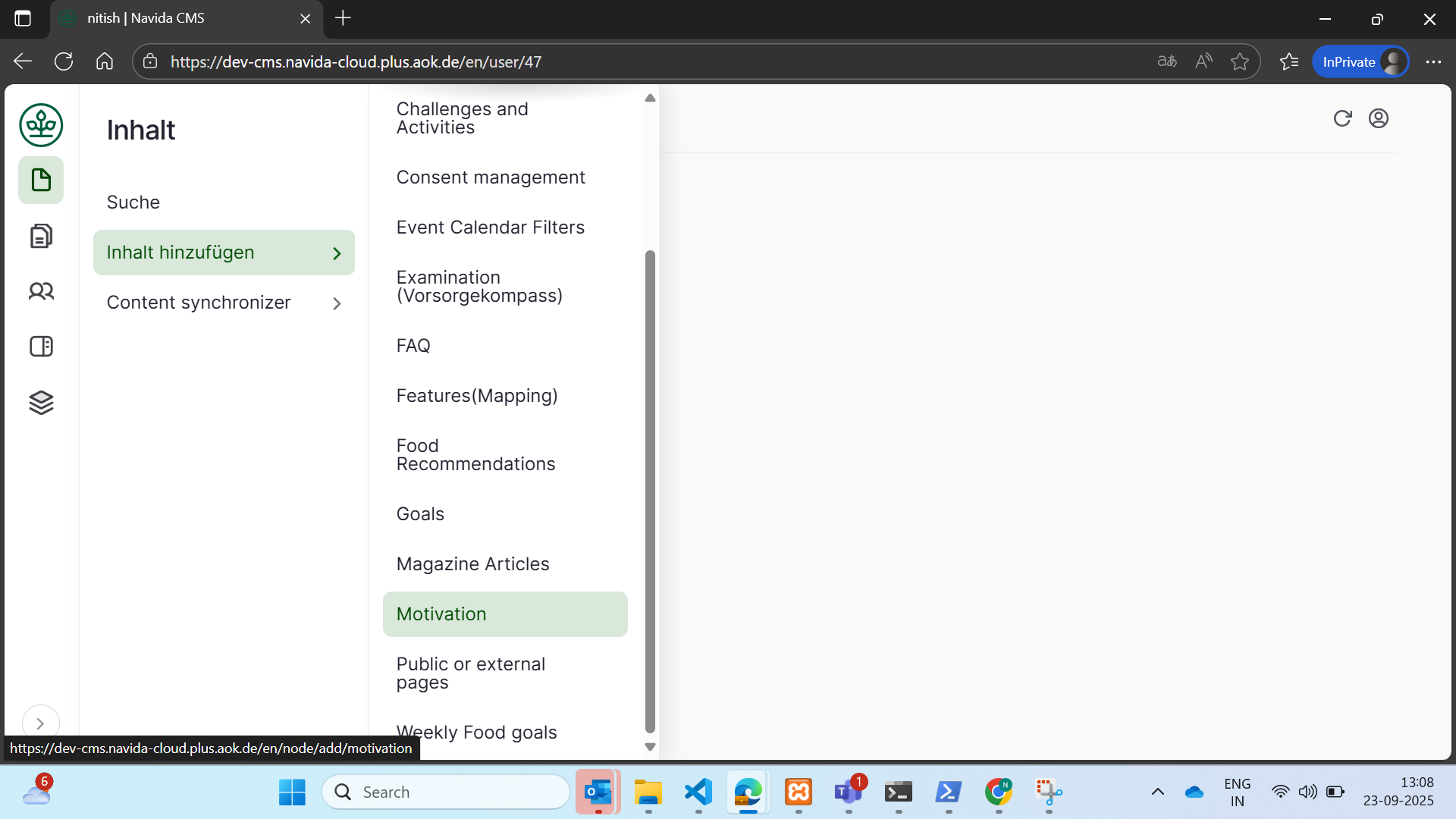Open the Content document icon in sidebar
Viewport: 1456px width, 819px height.
[x=41, y=180]
